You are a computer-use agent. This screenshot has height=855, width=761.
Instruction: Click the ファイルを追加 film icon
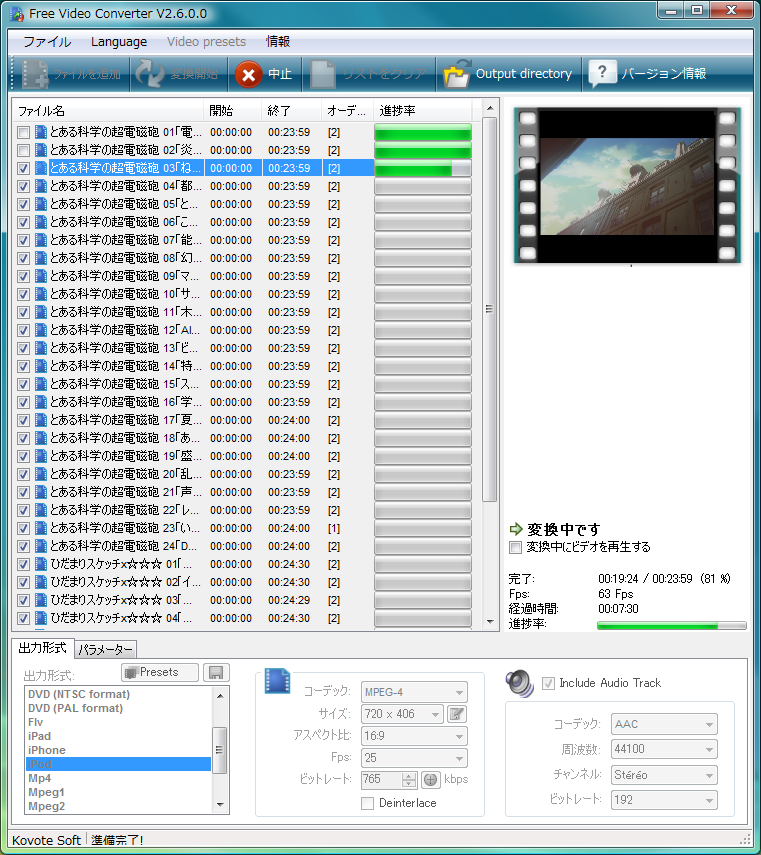pyautogui.click(x=35, y=74)
